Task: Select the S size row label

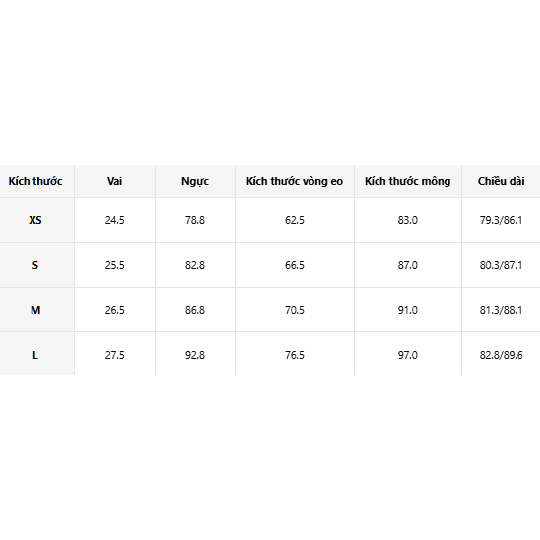Action: (35, 265)
